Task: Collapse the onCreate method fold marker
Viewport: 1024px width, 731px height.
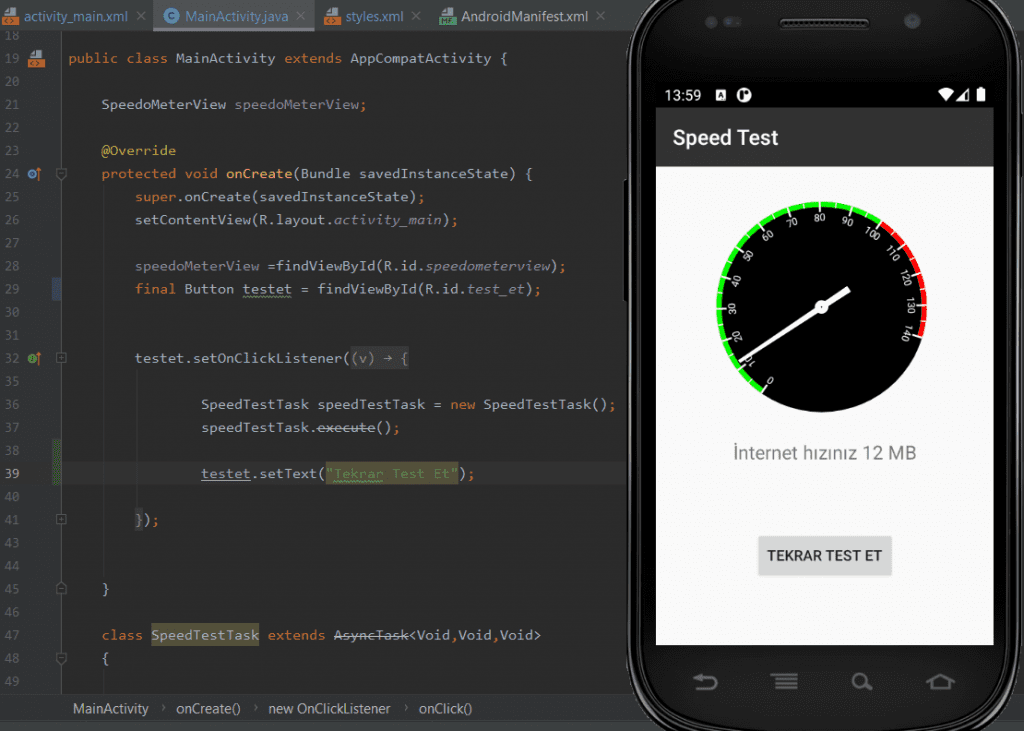Action: click(61, 174)
